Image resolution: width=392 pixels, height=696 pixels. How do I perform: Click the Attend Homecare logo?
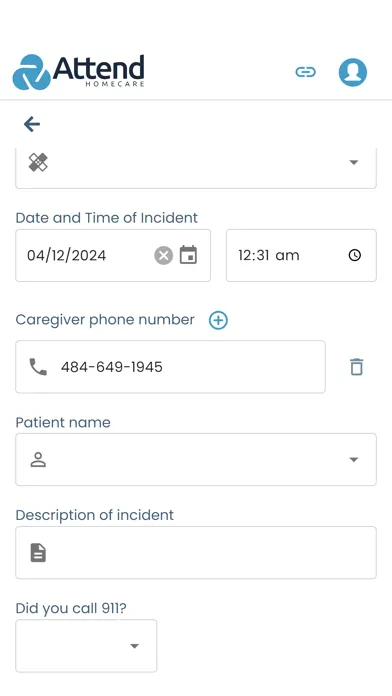coord(79,72)
